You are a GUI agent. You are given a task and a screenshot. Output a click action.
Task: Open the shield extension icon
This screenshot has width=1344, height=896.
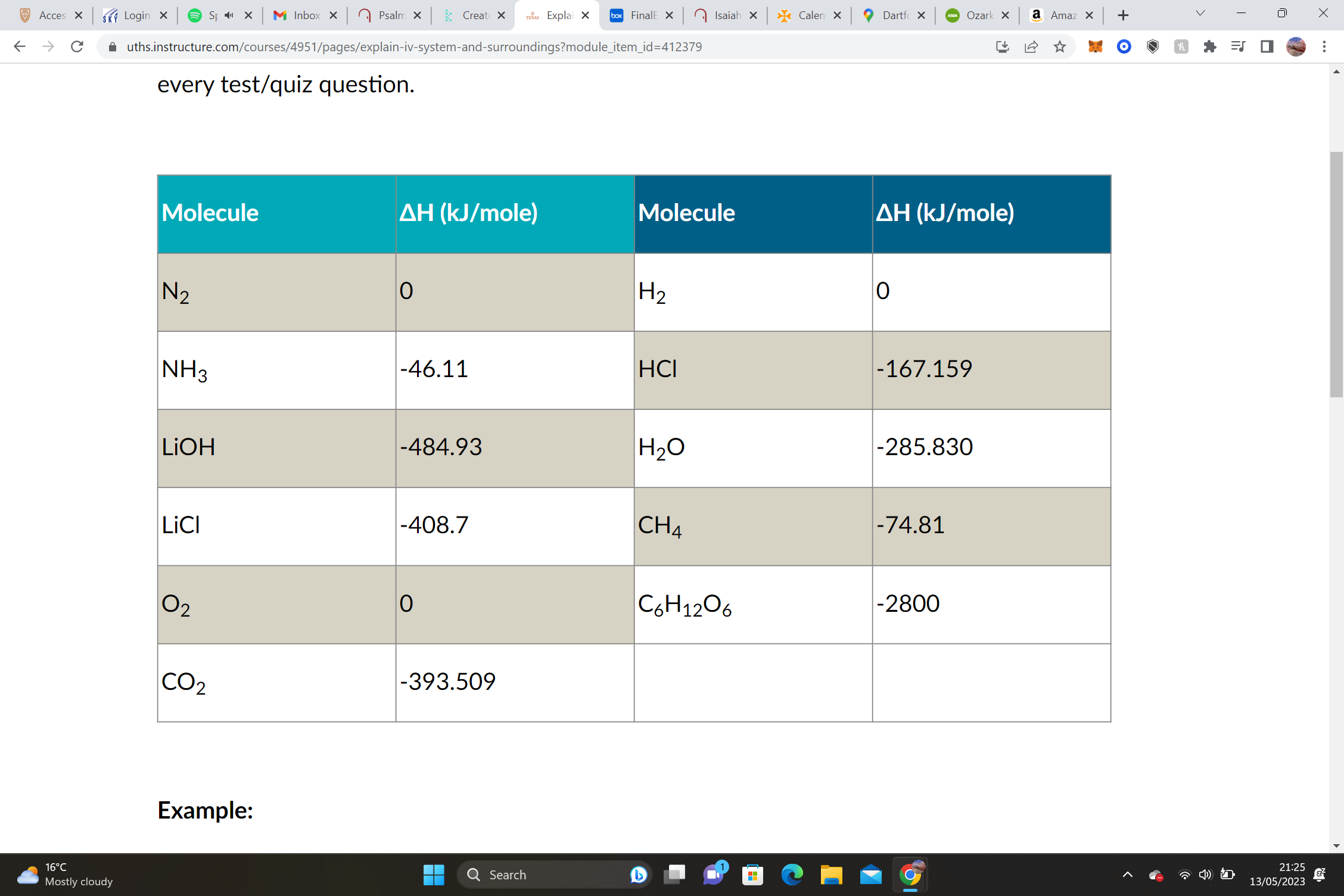pos(1153,46)
